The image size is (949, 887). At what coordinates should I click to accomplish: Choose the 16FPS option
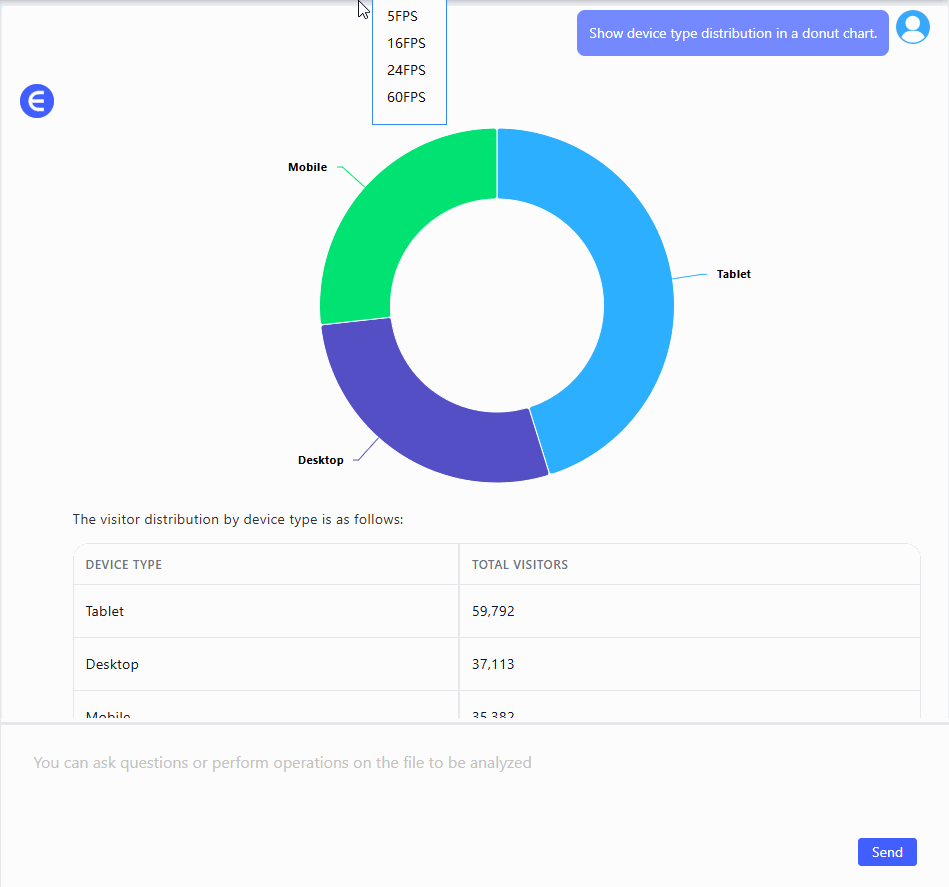(406, 43)
